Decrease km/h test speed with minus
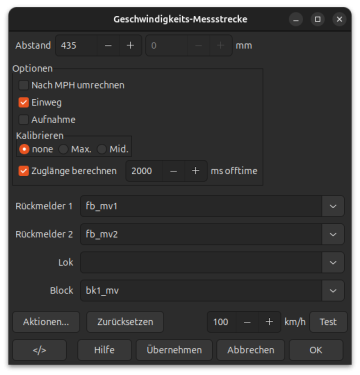Image resolution: width=360 pixels, height=375 pixels. point(247,322)
